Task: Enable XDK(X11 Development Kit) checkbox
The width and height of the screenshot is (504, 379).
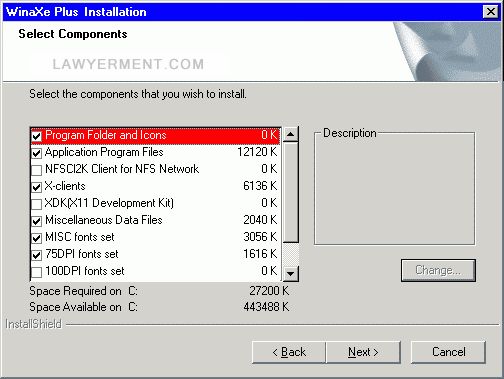Action: click(36, 204)
